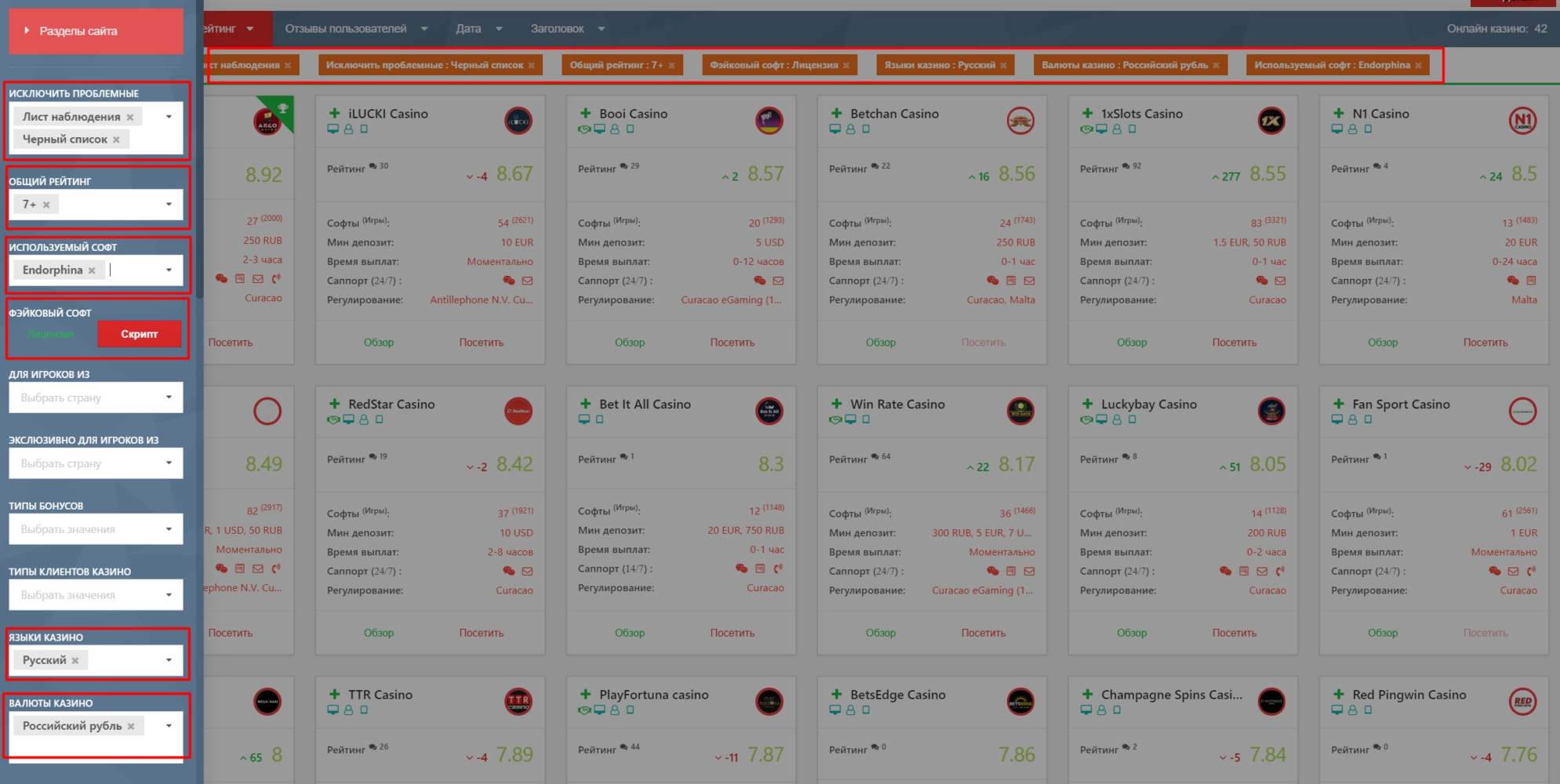This screenshot has width=1560, height=784.
Task: Click the plus icon beside iLUCKI Casino
Action: coord(334,114)
